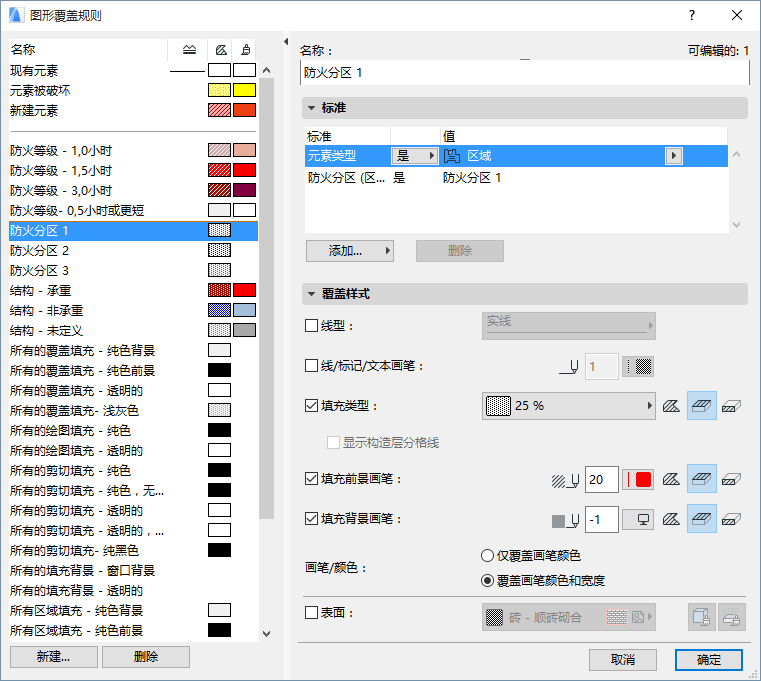This screenshot has width=761, height=681.
Task: Click 填充背景画笔 all-fills icon
Action: point(671,519)
